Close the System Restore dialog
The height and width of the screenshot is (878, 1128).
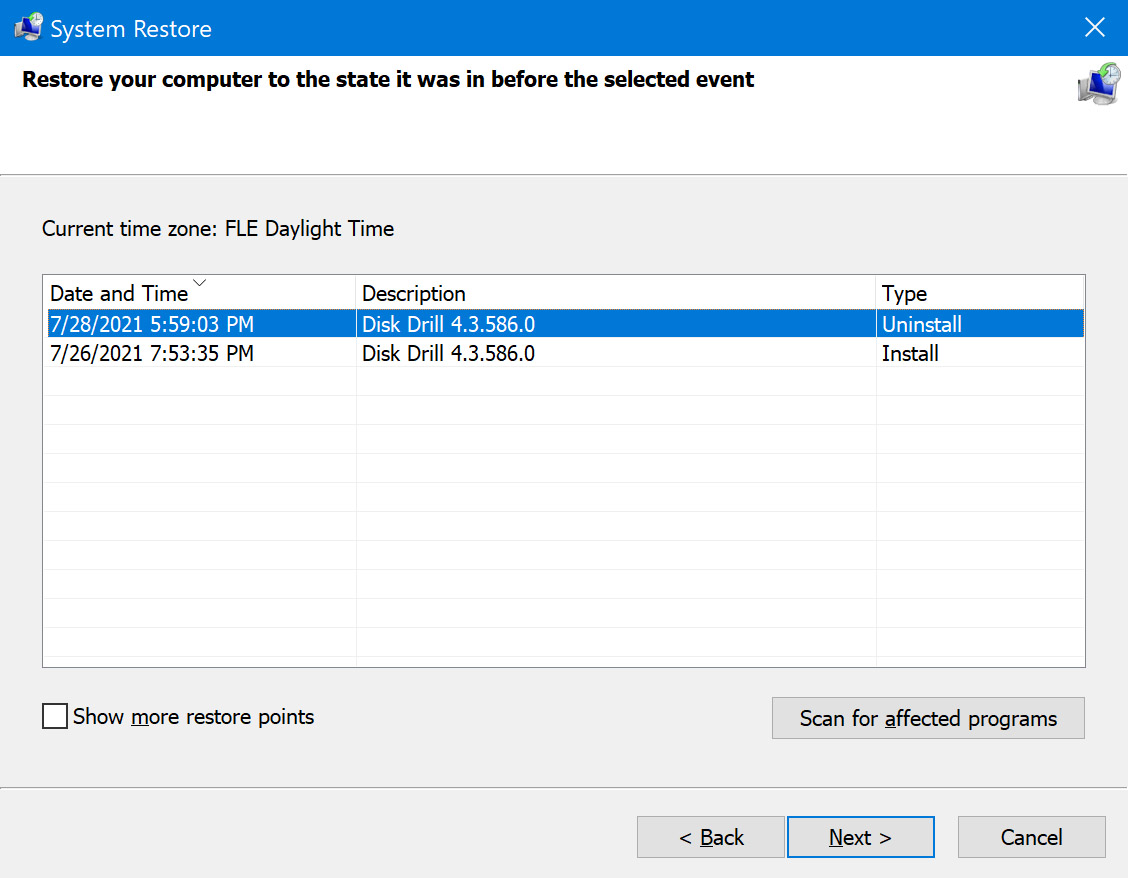pyautogui.click(x=1094, y=27)
